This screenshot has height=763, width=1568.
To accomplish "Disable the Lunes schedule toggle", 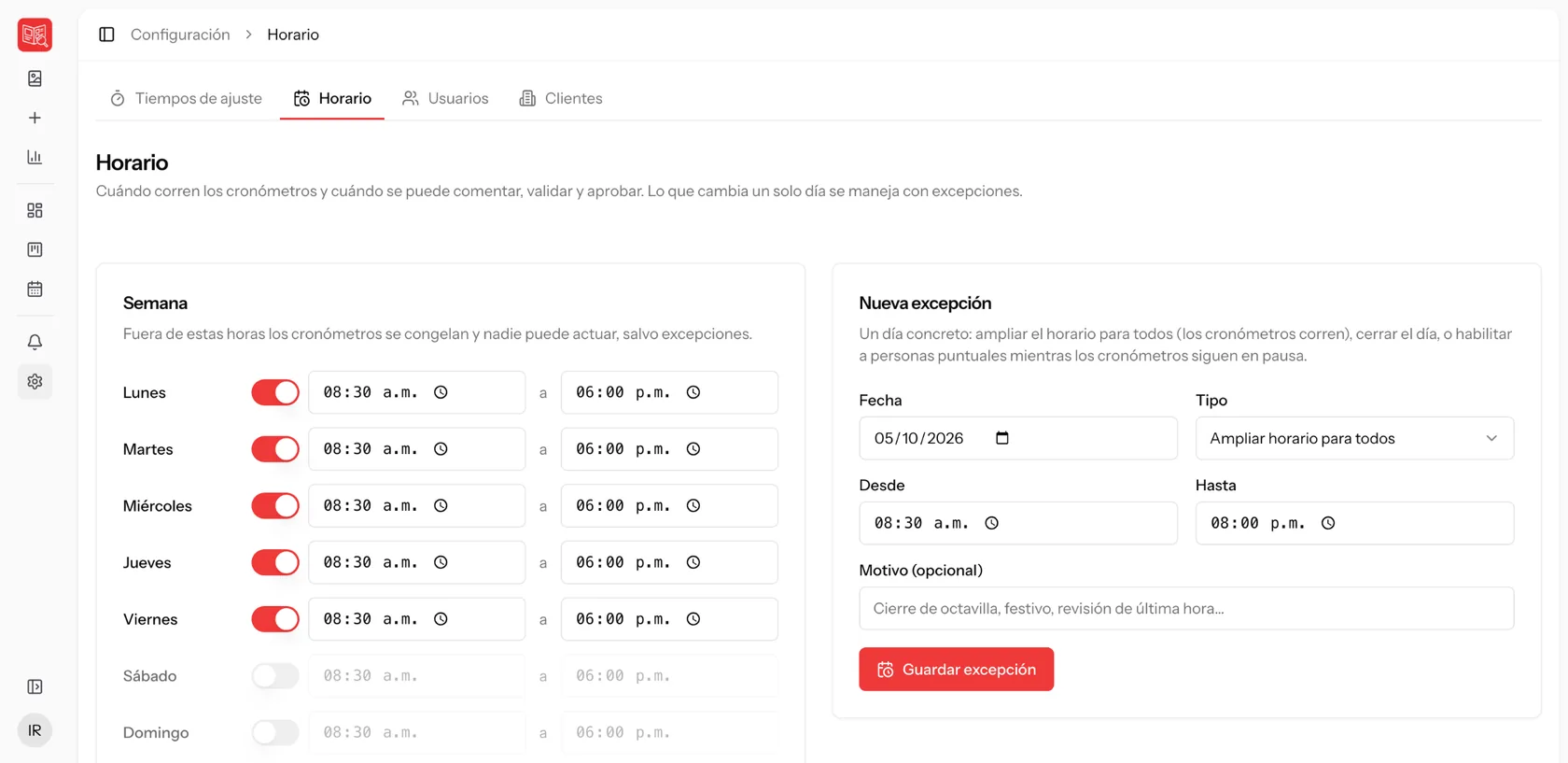I will (275, 392).
